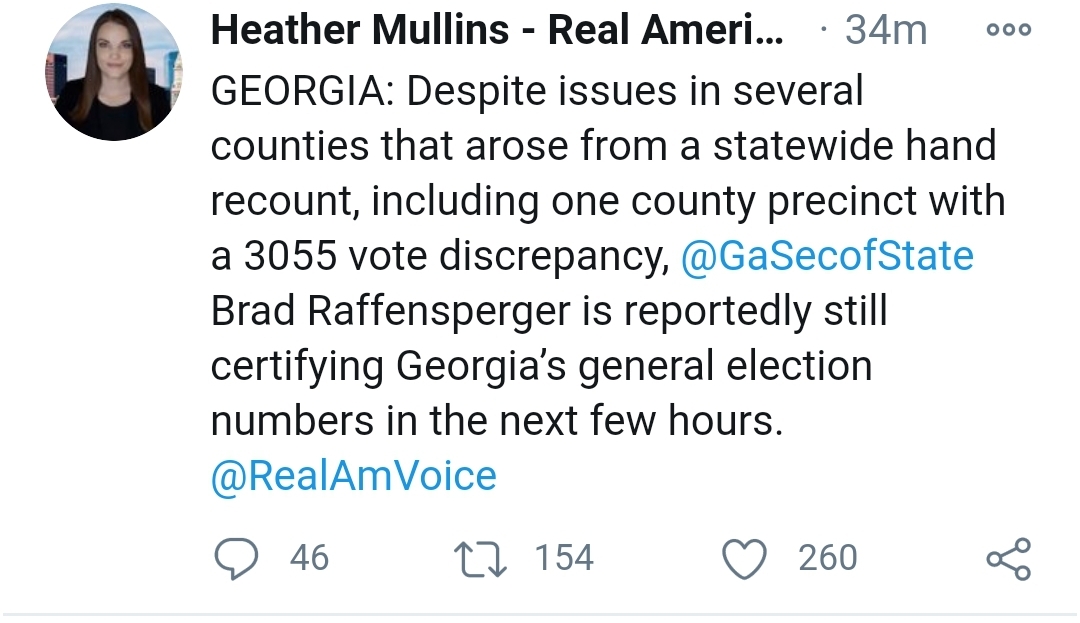
Task: Share the tweet via share icon
Action: pyautogui.click(x=1009, y=559)
